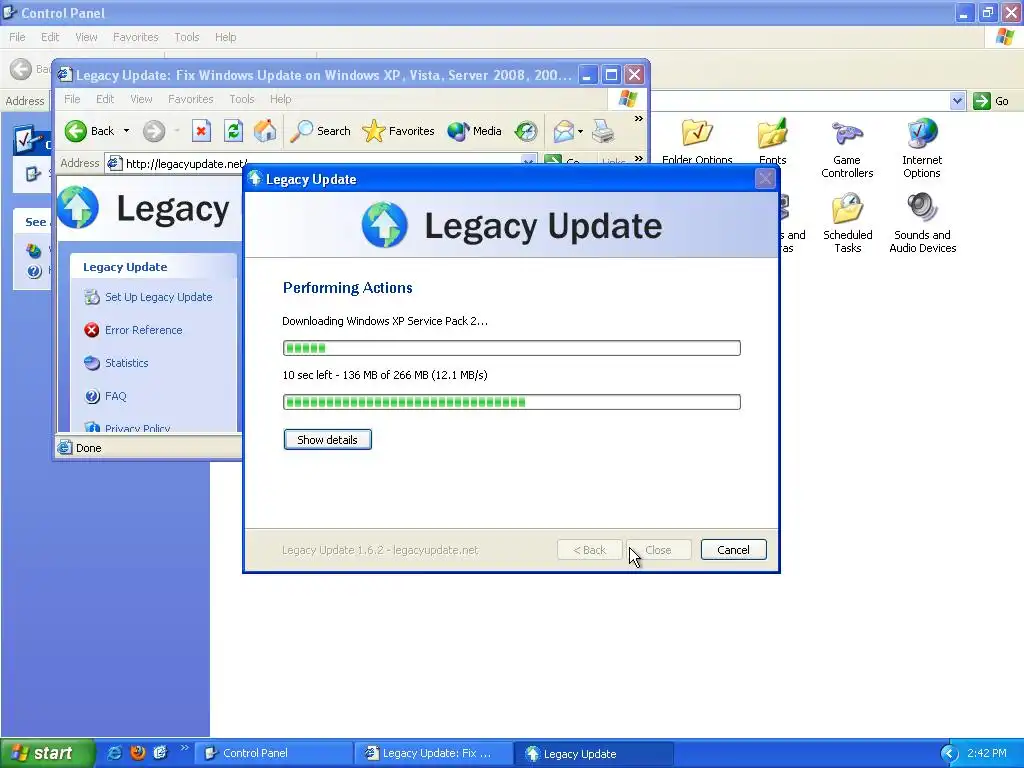The image size is (1024, 768).
Task: Open Help menu in Internet Explorer
Action: coord(280,99)
